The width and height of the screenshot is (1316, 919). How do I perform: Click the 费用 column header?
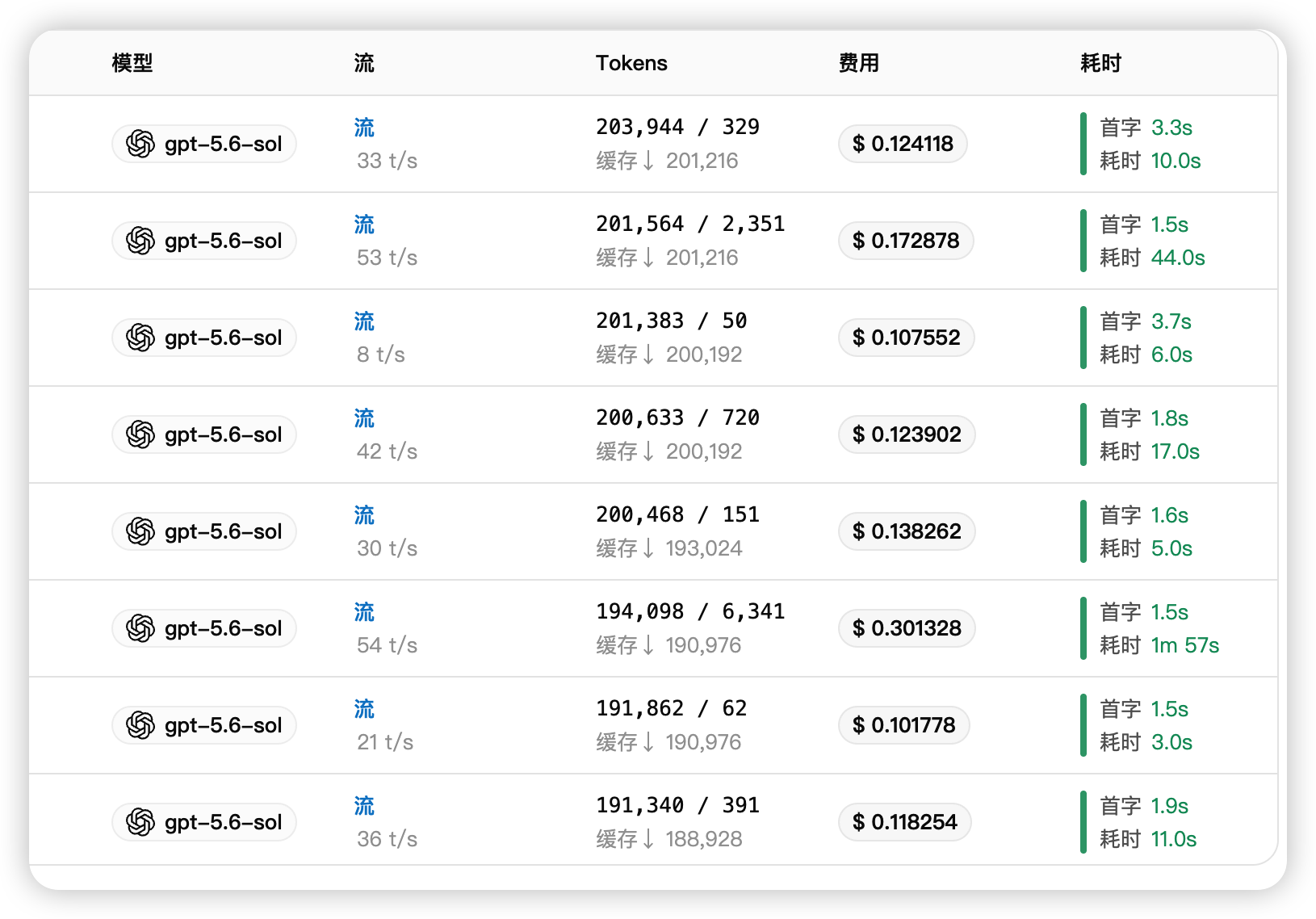click(859, 63)
